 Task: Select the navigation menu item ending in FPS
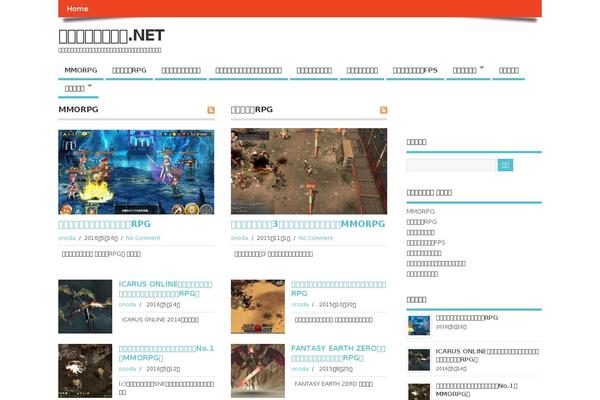[x=415, y=70]
